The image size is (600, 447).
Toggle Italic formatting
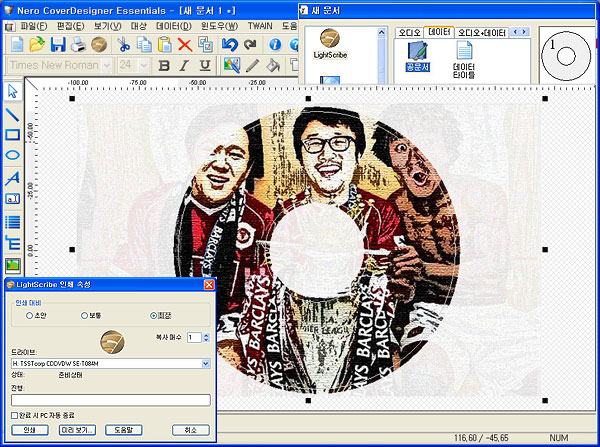[x=184, y=65]
